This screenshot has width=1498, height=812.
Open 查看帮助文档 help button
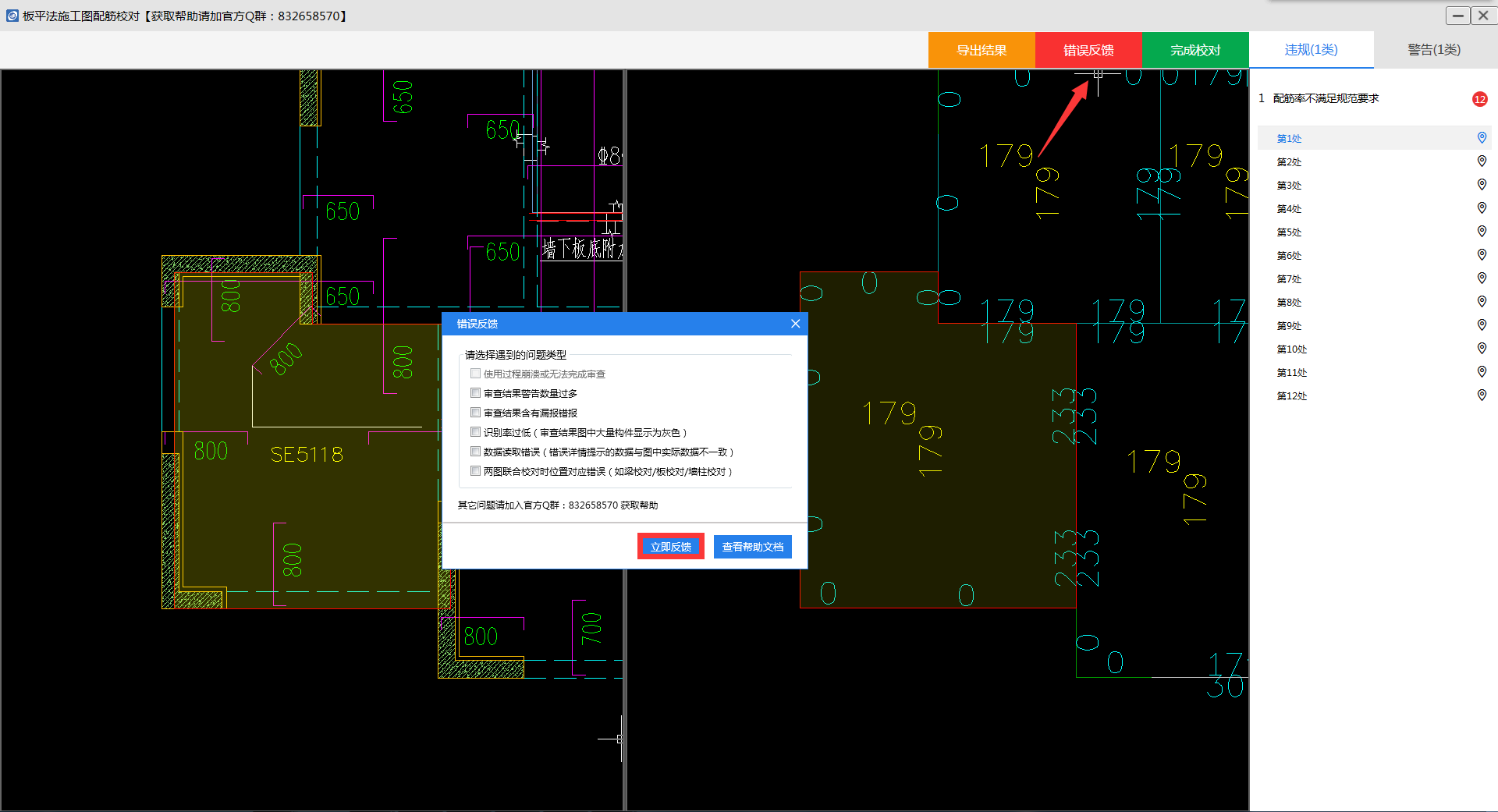click(x=752, y=547)
